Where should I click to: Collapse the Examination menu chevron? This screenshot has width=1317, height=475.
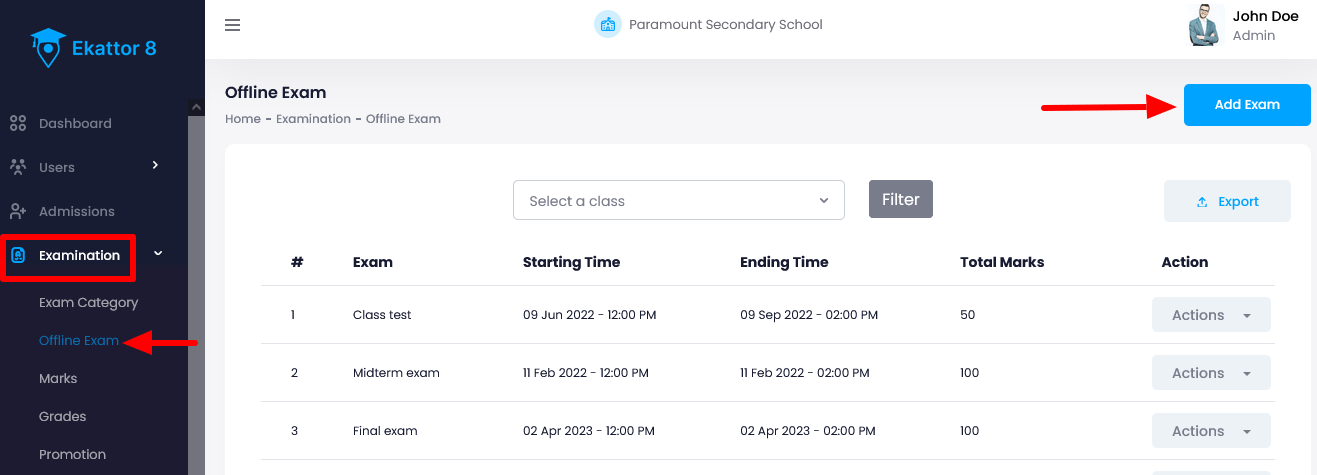[158, 254]
